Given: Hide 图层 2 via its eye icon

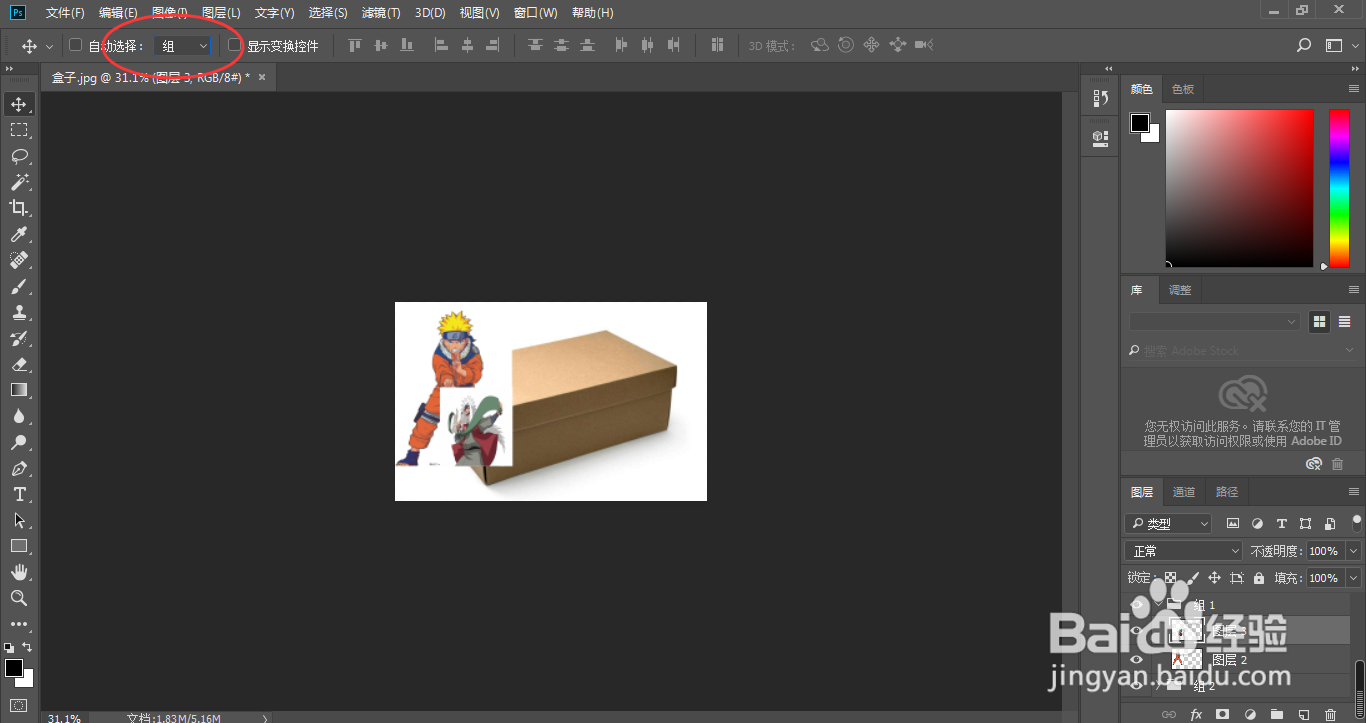Looking at the screenshot, I should (x=1136, y=660).
